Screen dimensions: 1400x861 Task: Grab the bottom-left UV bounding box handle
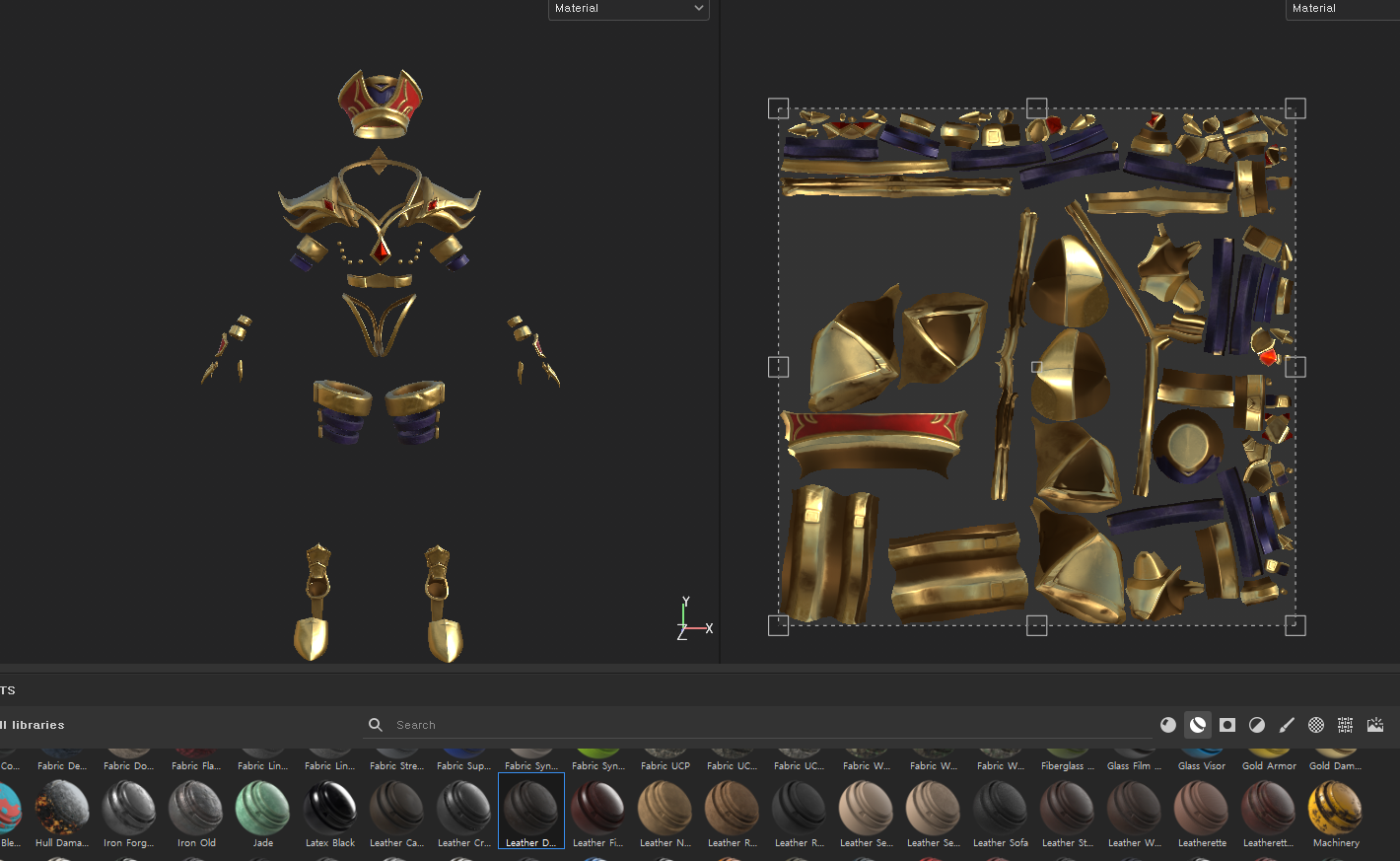coord(778,625)
